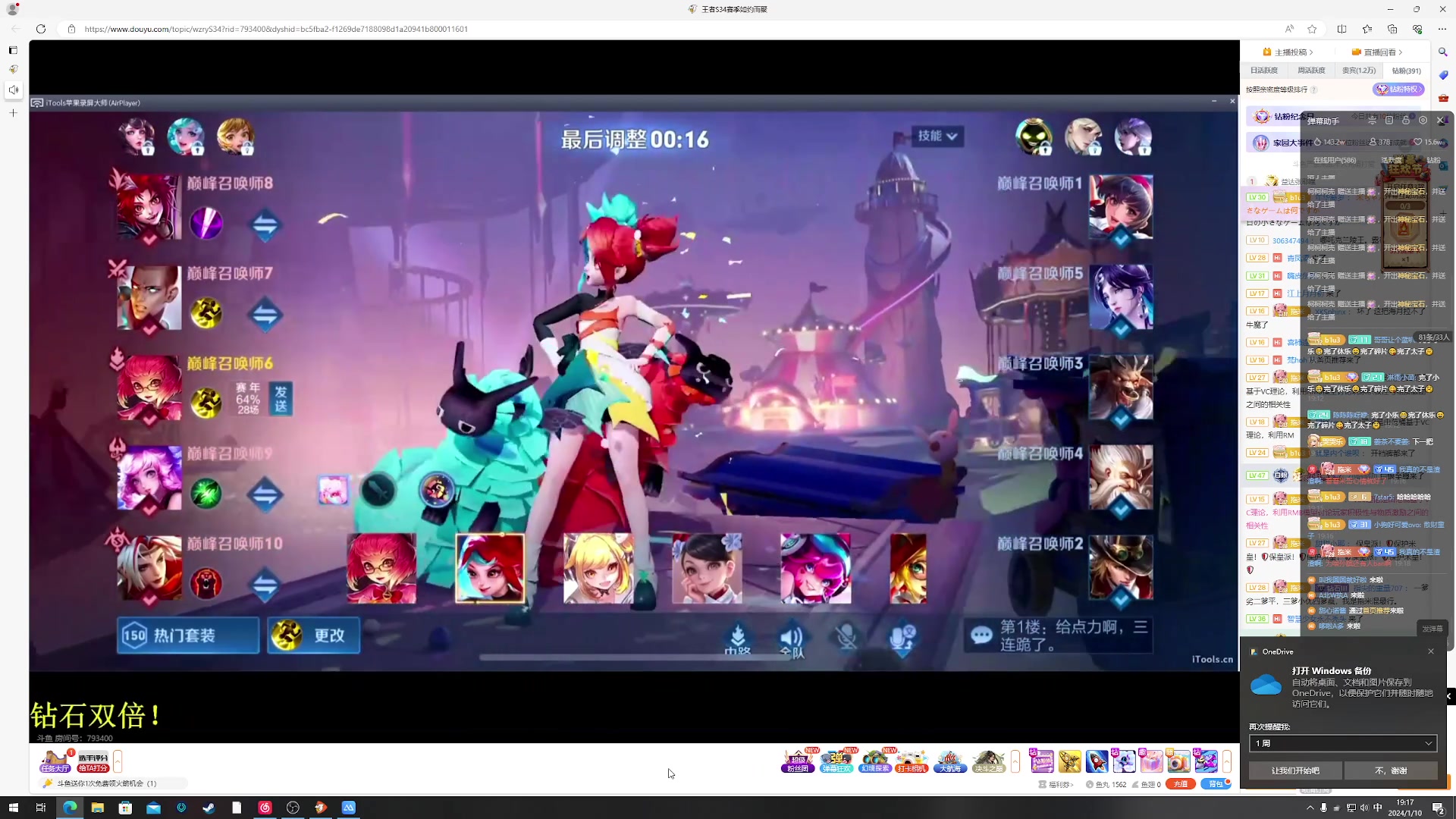Open Steam from the taskbar

coord(209,808)
